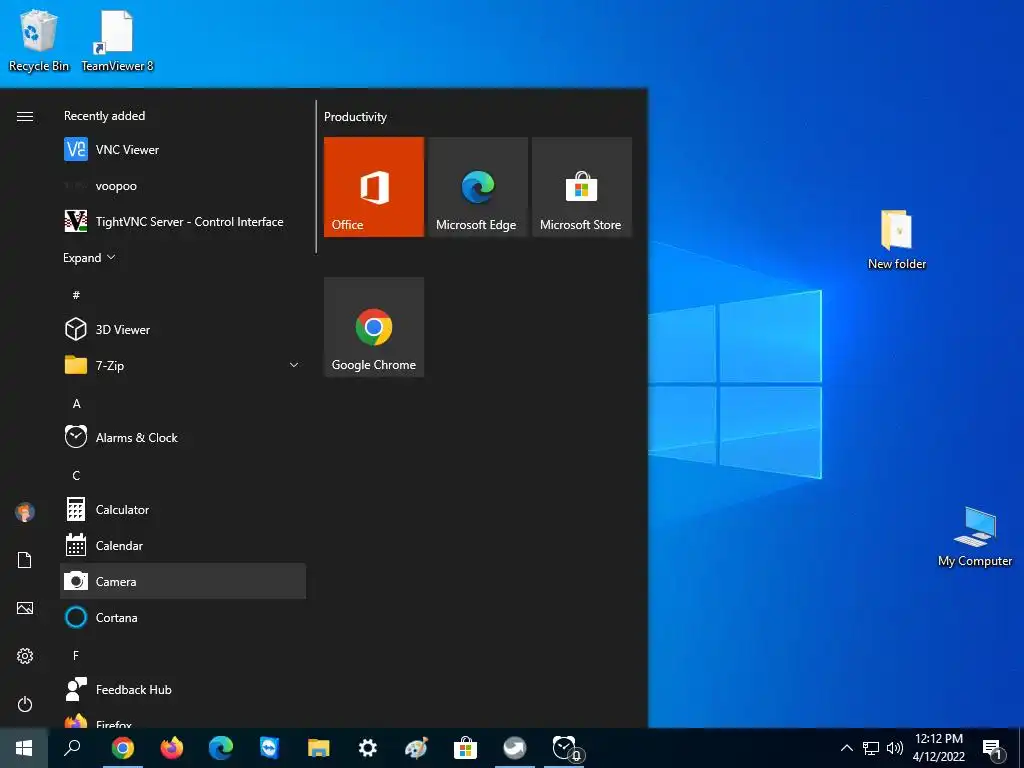
Task: Open TightVNC Server - Control Interface
Action: click(183, 221)
